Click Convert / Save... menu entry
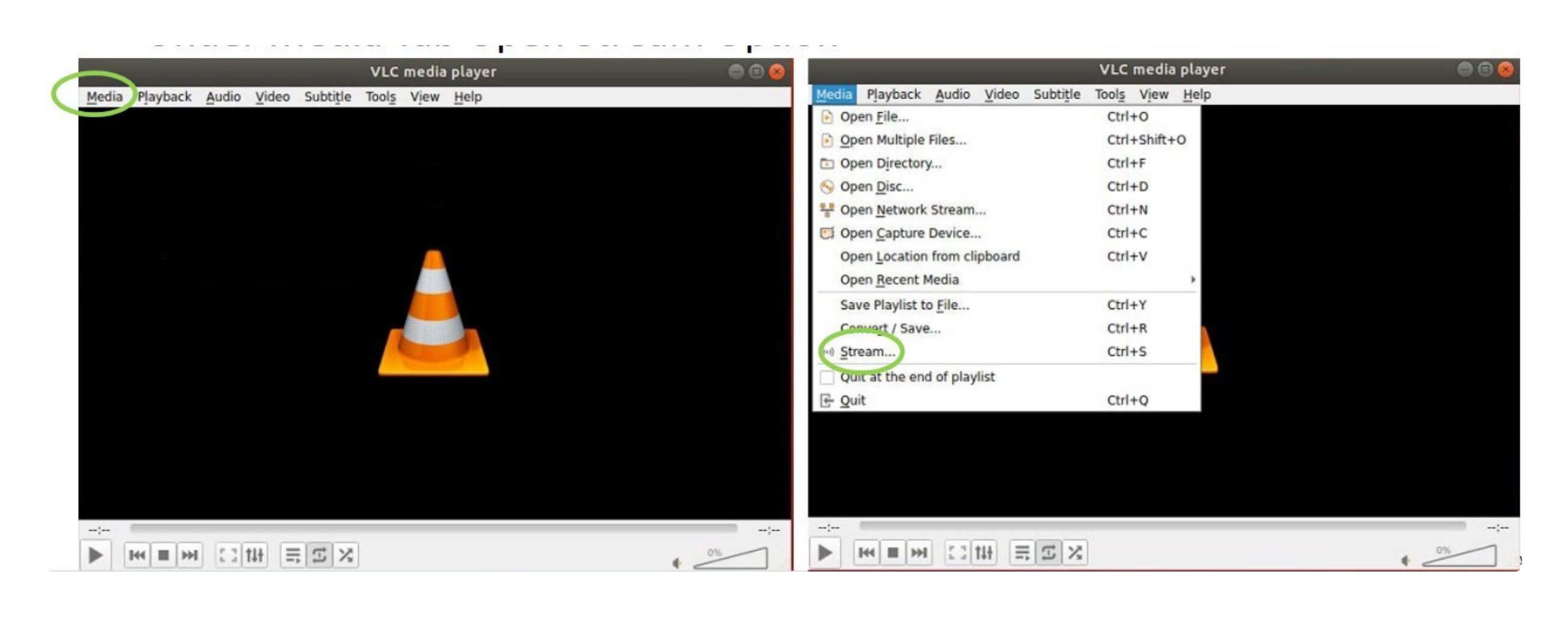 click(x=890, y=328)
